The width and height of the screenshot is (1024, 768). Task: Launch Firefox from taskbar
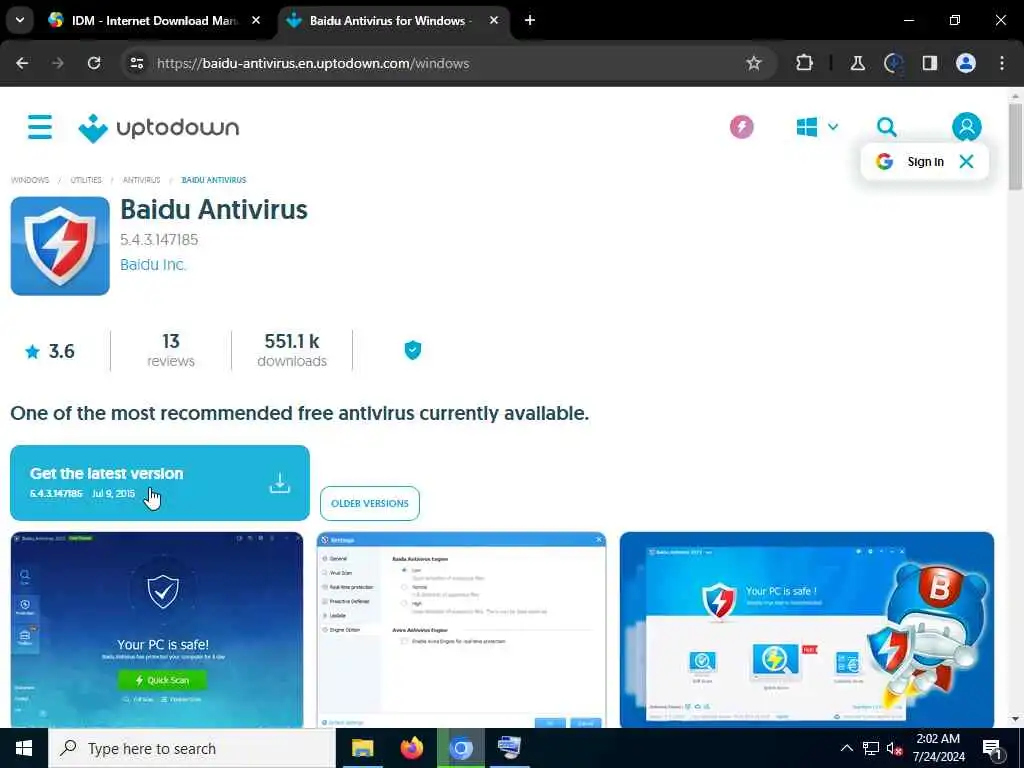pyautogui.click(x=411, y=748)
